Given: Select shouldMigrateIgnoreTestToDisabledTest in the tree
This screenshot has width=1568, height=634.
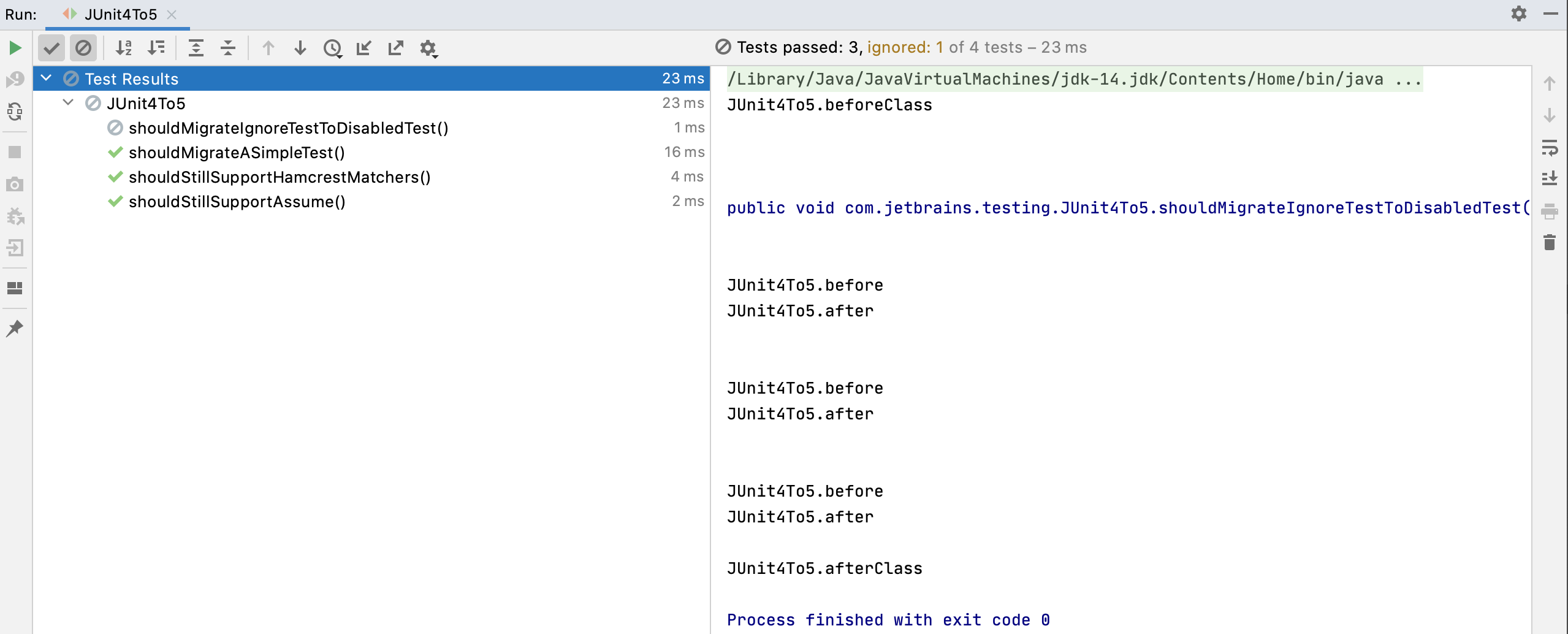Looking at the screenshot, I should coord(288,128).
